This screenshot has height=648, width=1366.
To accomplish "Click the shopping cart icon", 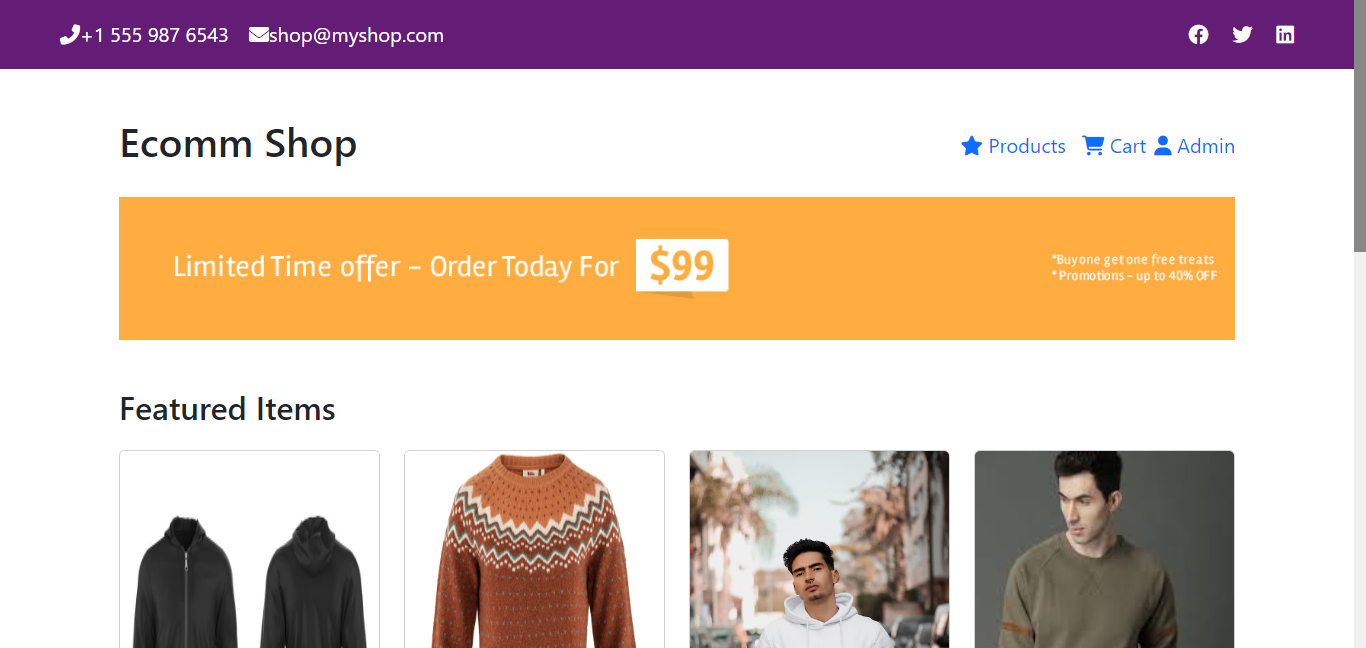I will pos(1093,146).
